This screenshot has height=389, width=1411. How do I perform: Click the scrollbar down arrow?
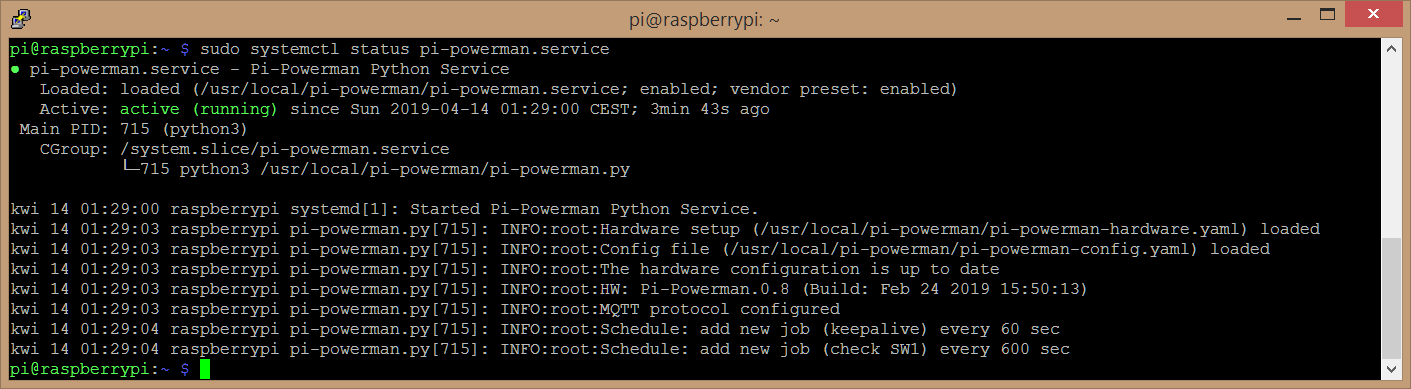coord(1390,369)
